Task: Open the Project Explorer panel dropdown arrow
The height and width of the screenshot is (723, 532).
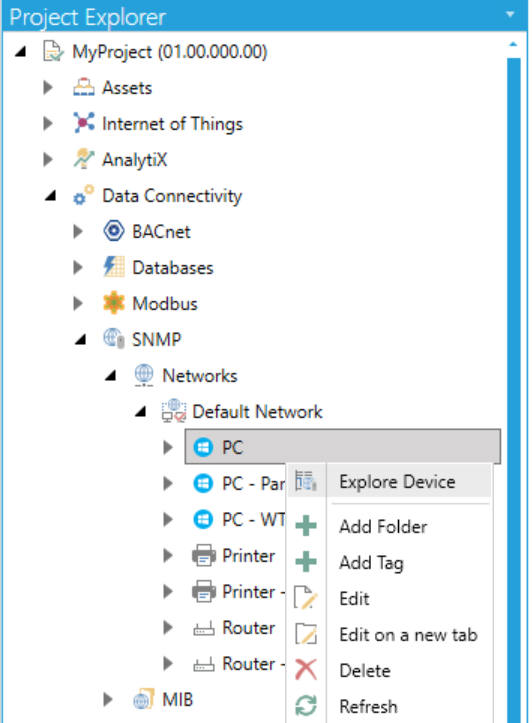Action: [510, 14]
